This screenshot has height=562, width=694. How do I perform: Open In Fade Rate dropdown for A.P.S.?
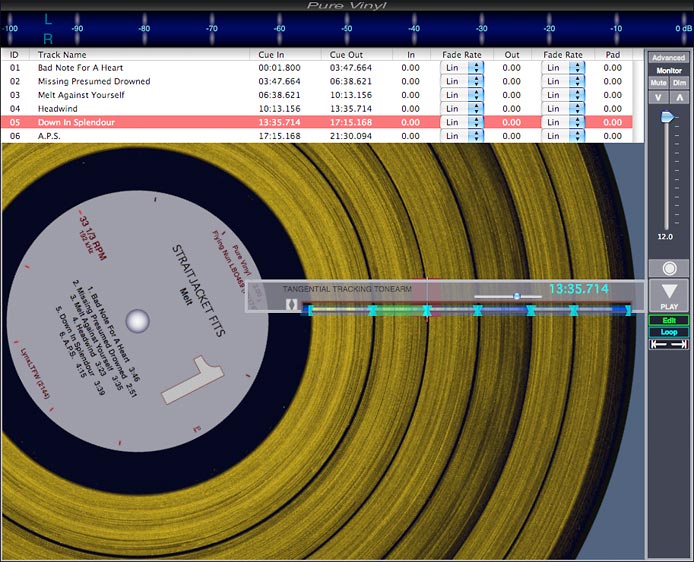pos(462,136)
